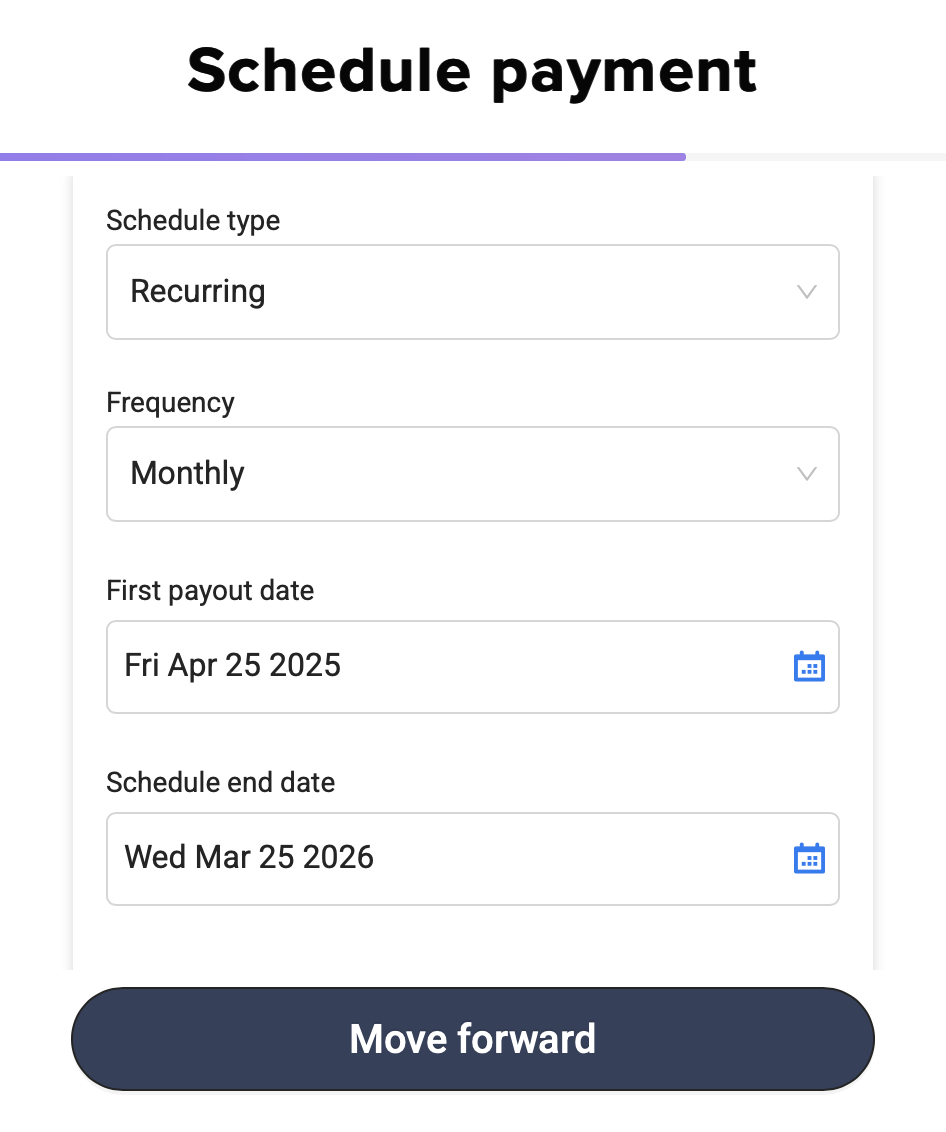Open the Schedule type combo box
Viewport: 946px width, 1132px height.
tap(472, 292)
